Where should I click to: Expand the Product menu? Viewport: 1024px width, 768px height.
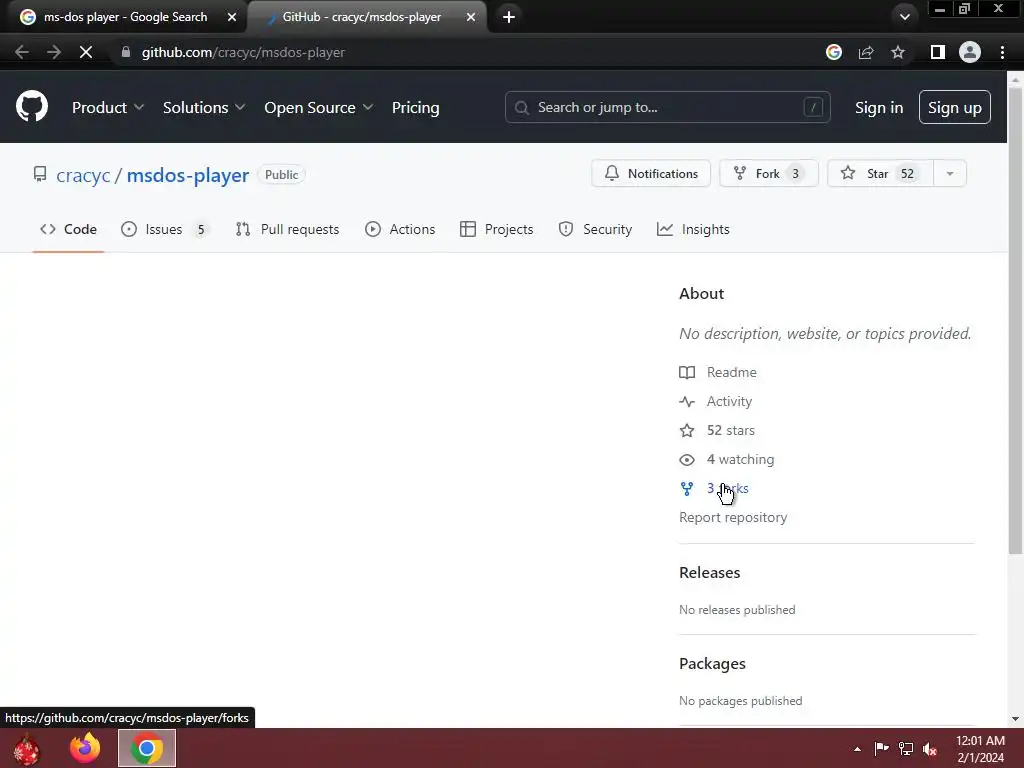(108, 108)
